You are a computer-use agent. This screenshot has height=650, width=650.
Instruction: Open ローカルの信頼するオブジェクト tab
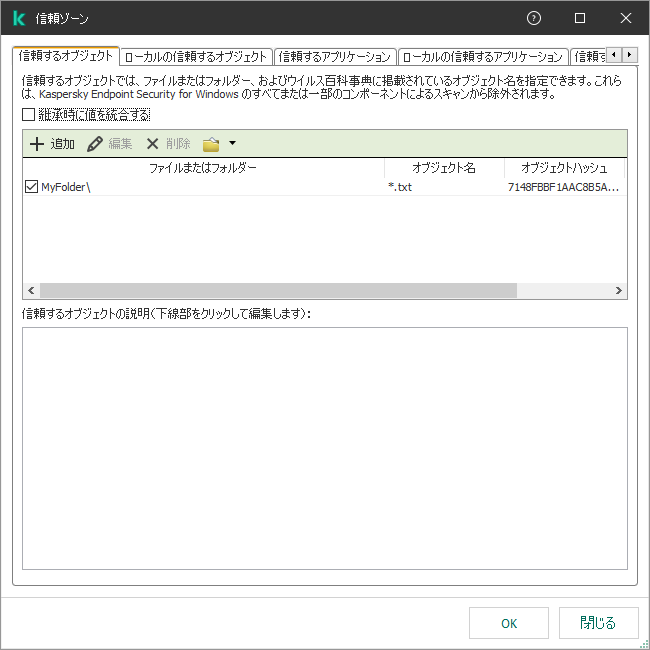coord(196,57)
